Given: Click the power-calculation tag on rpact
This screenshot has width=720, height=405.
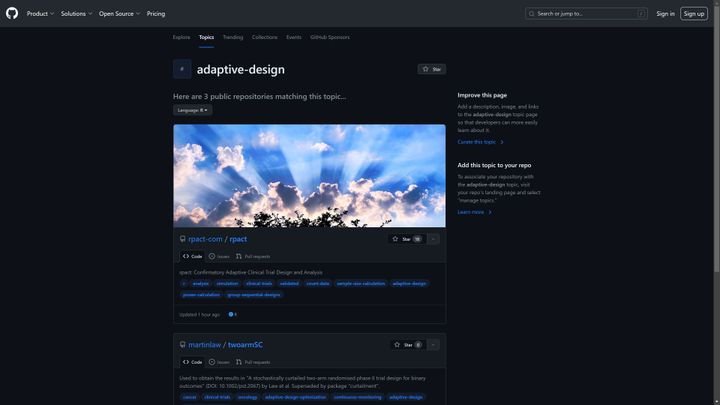Looking at the screenshot, I should [201, 295].
